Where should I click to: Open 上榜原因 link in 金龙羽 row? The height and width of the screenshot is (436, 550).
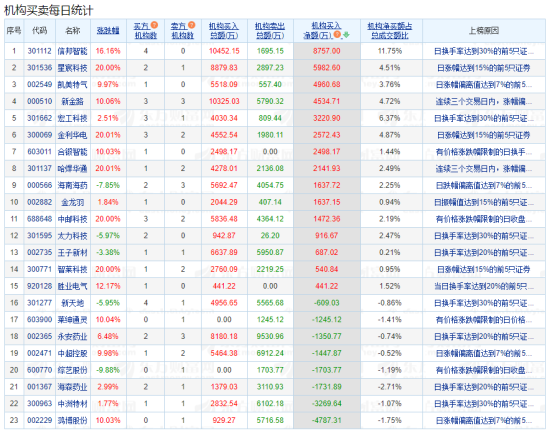[x=484, y=202]
